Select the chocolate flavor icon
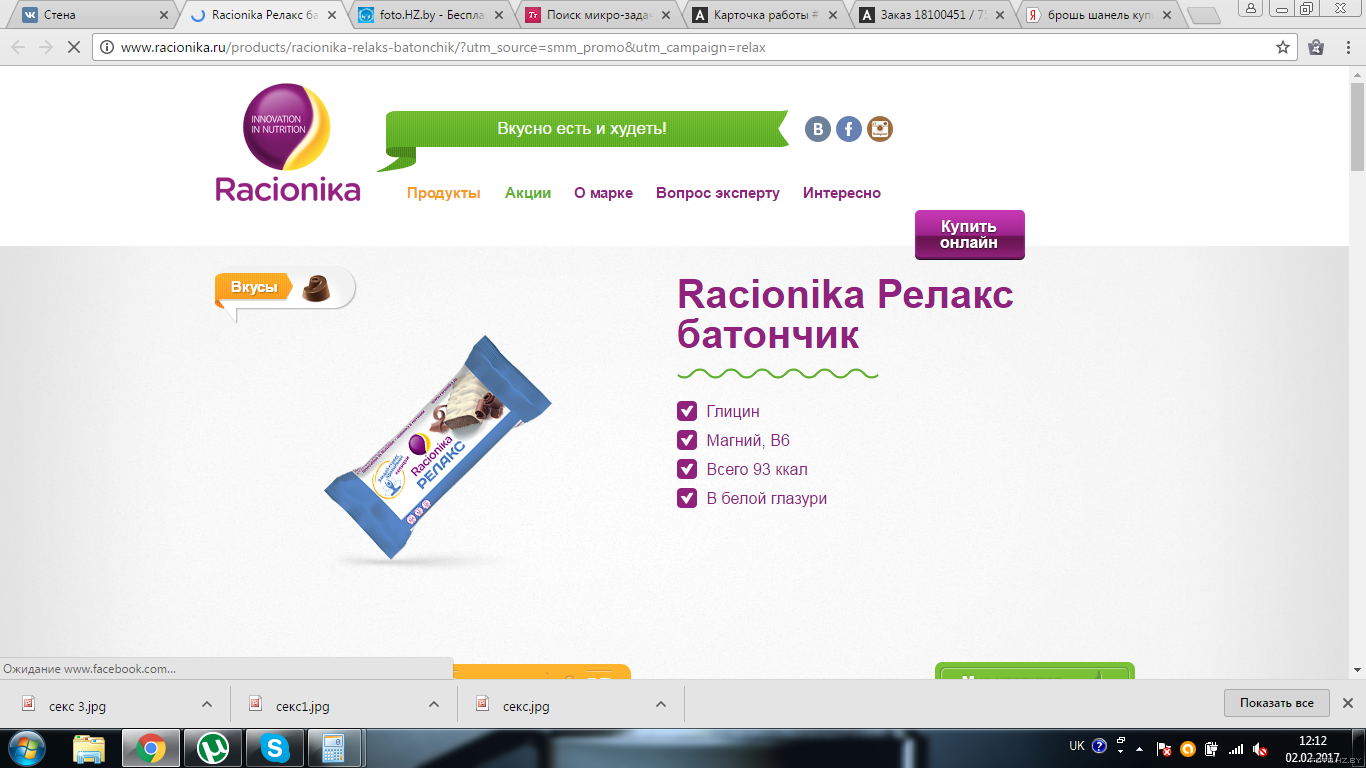This screenshot has height=768, width=1366. pos(317,287)
